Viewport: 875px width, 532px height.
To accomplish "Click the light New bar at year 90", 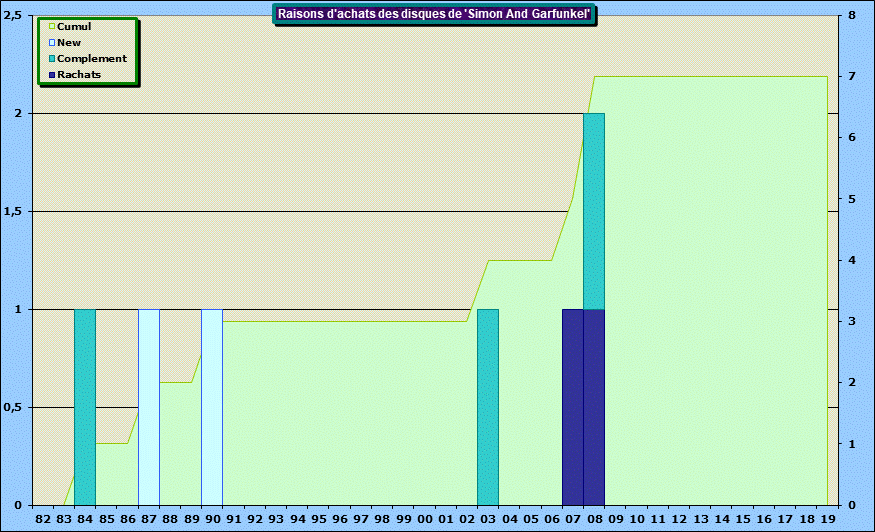I will (212, 407).
